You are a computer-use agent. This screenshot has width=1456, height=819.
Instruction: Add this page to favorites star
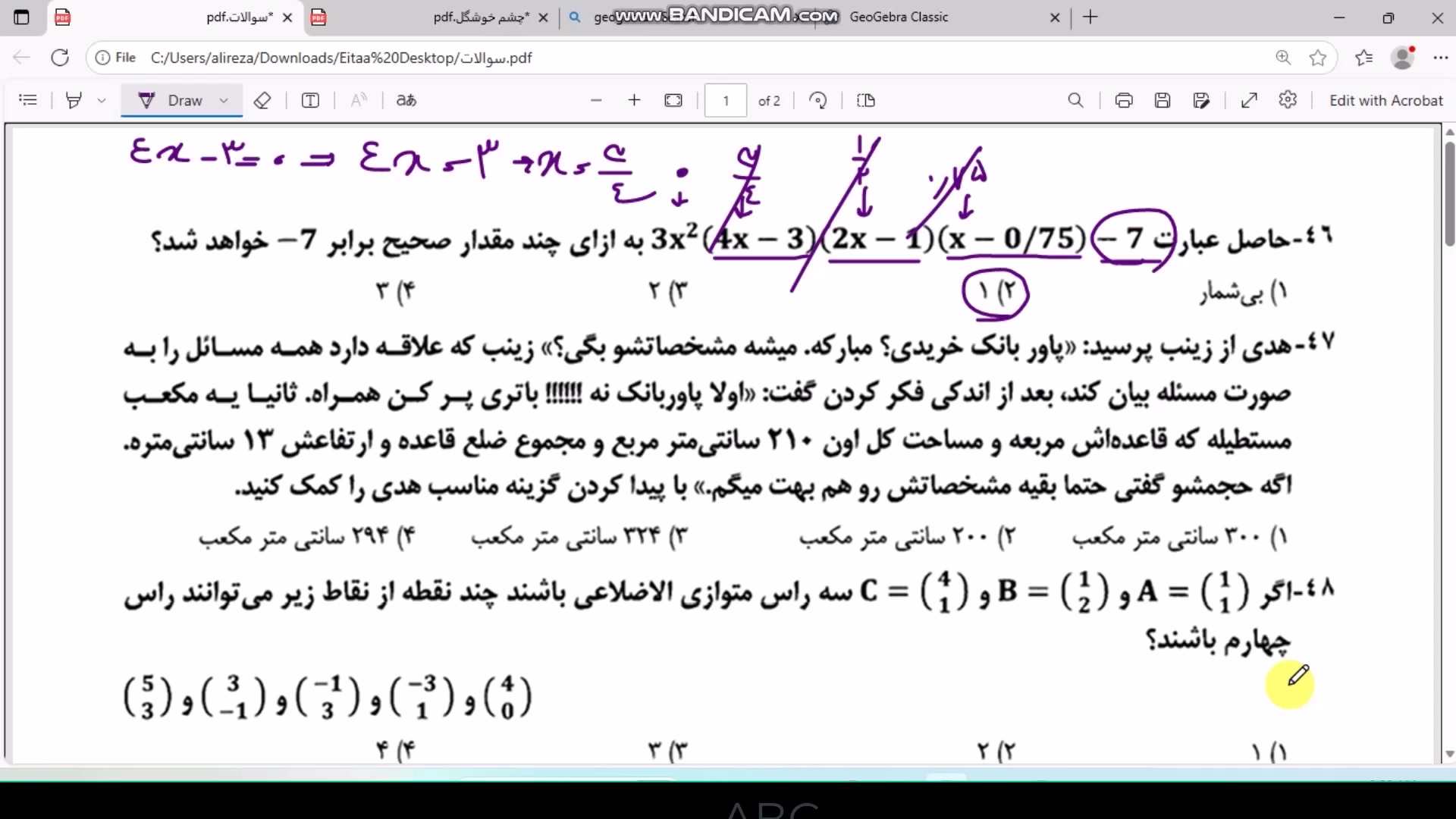[x=1318, y=58]
